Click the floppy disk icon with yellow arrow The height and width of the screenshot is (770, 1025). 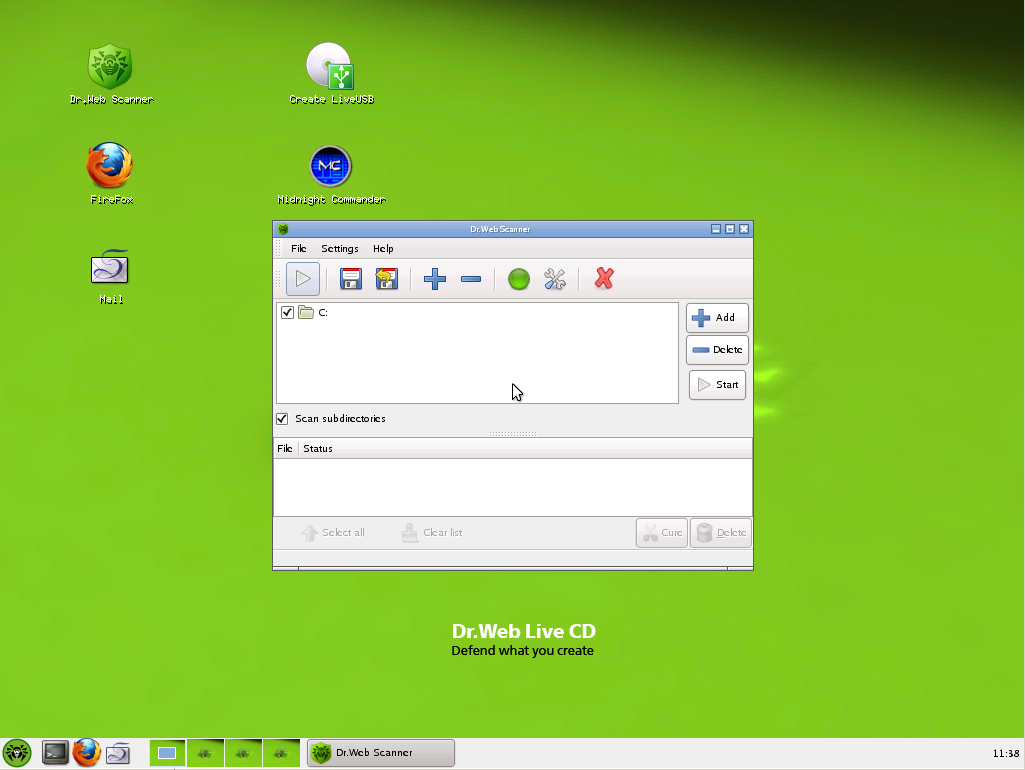[x=386, y=279]
